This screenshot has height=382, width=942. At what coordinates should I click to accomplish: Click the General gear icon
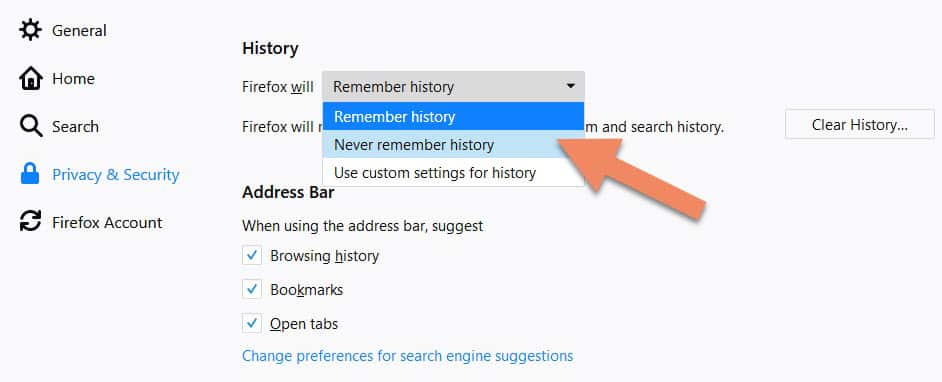[x=30, y=30]
